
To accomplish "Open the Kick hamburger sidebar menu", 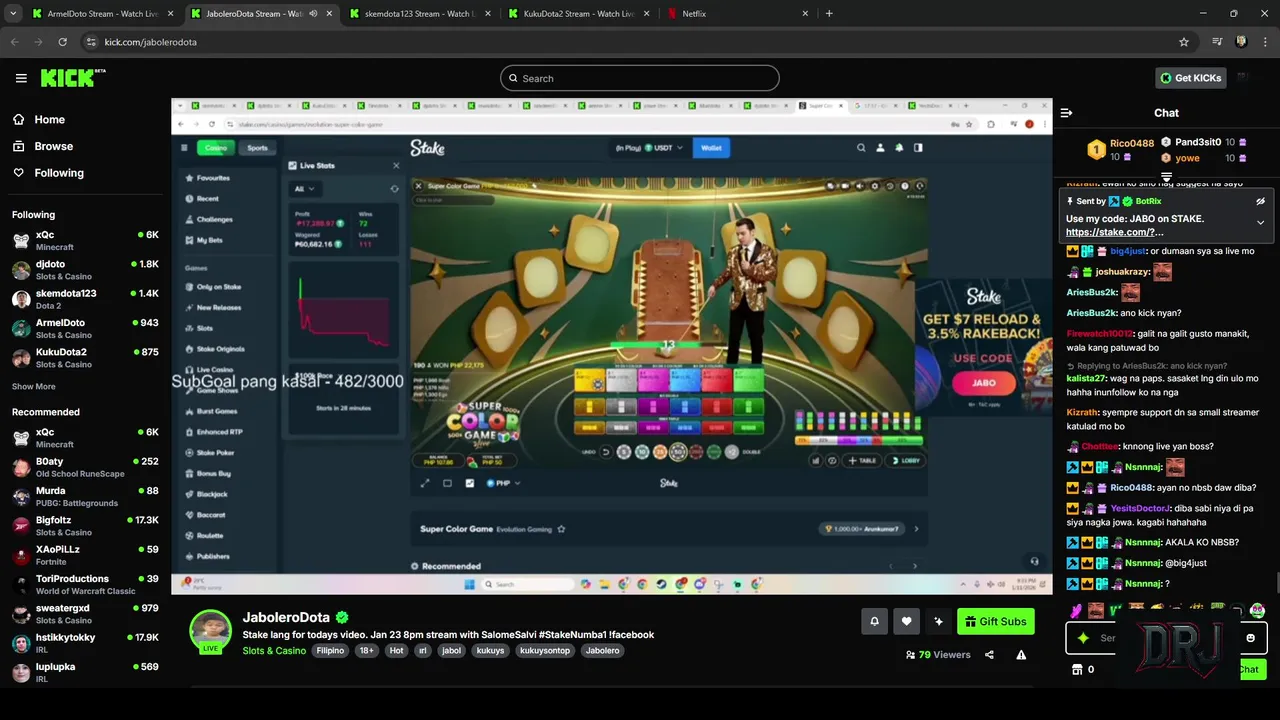I will (21, 78).
